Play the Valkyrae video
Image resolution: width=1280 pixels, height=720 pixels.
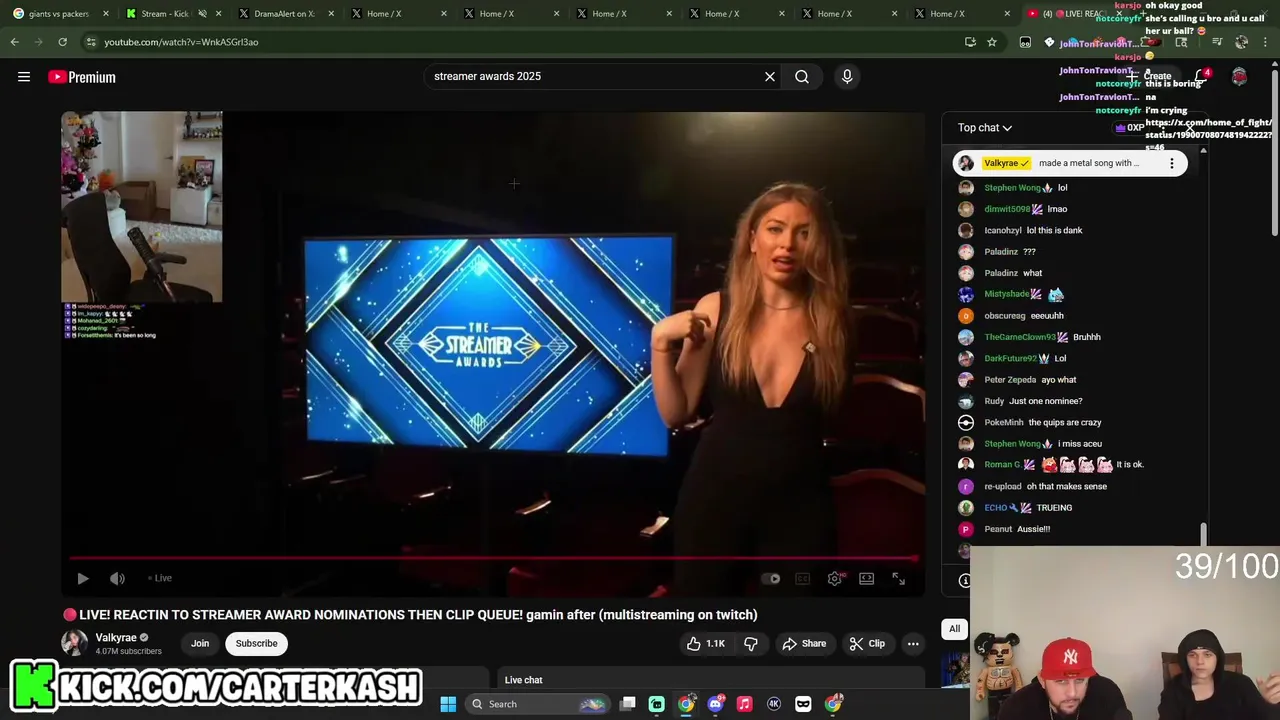[83, 578]
